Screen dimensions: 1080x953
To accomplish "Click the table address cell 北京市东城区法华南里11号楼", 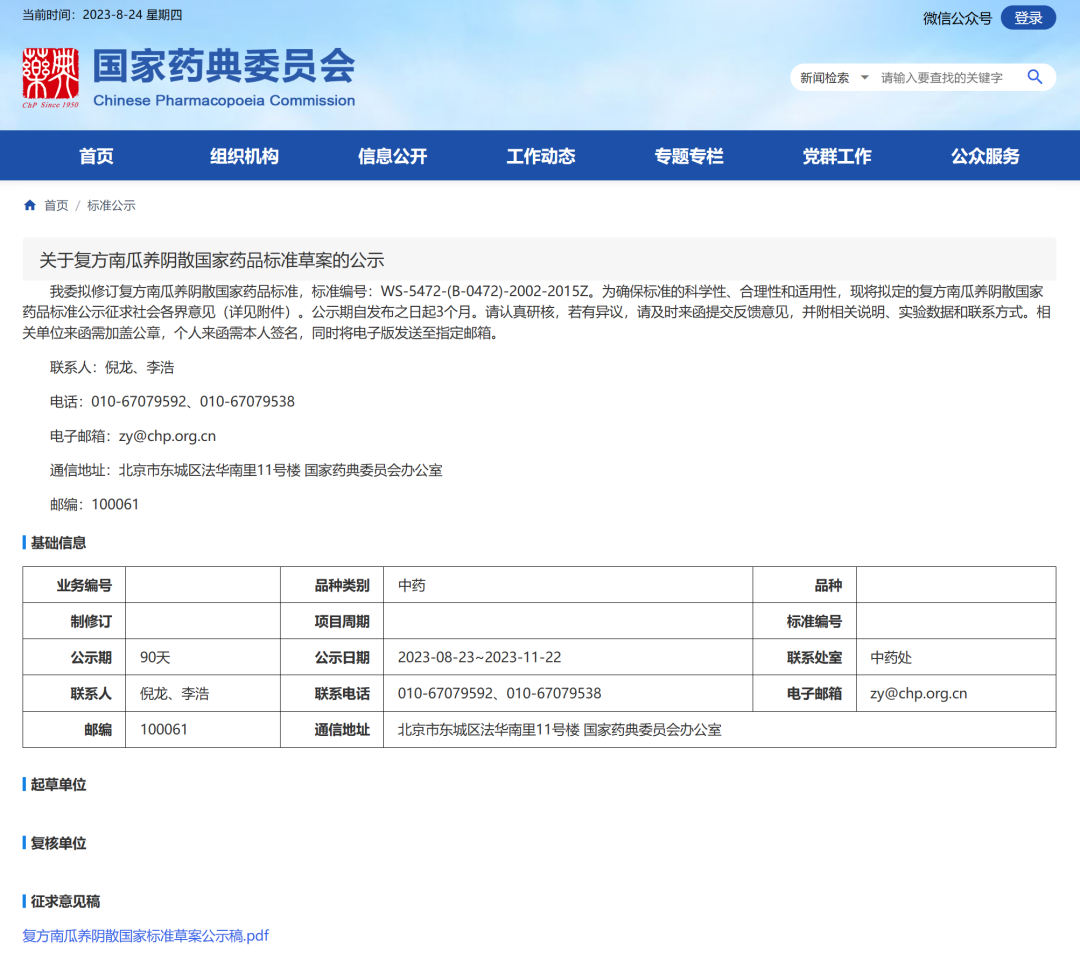I will pos(720,729).
